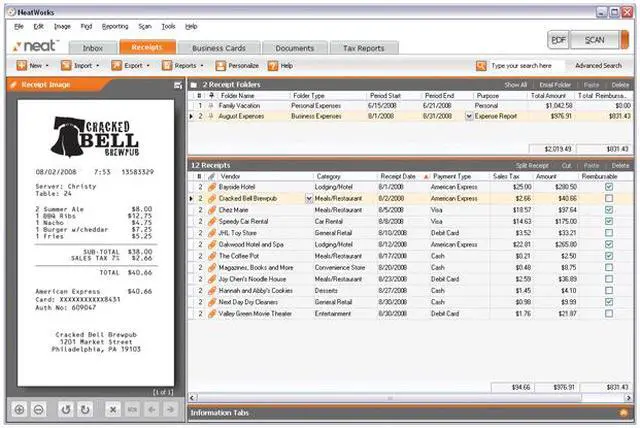Click paperclip icon for Next Day Dry Cleaners
This screenshot has height=428, width=640.
click(x=212, y=302)
